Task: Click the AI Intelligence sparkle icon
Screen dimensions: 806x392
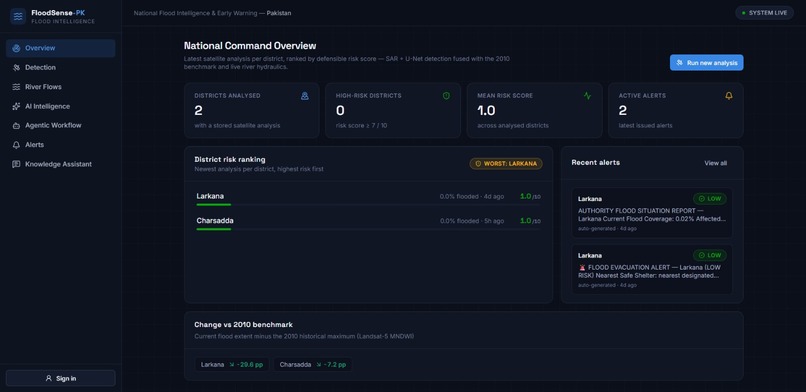Action: 16,106
